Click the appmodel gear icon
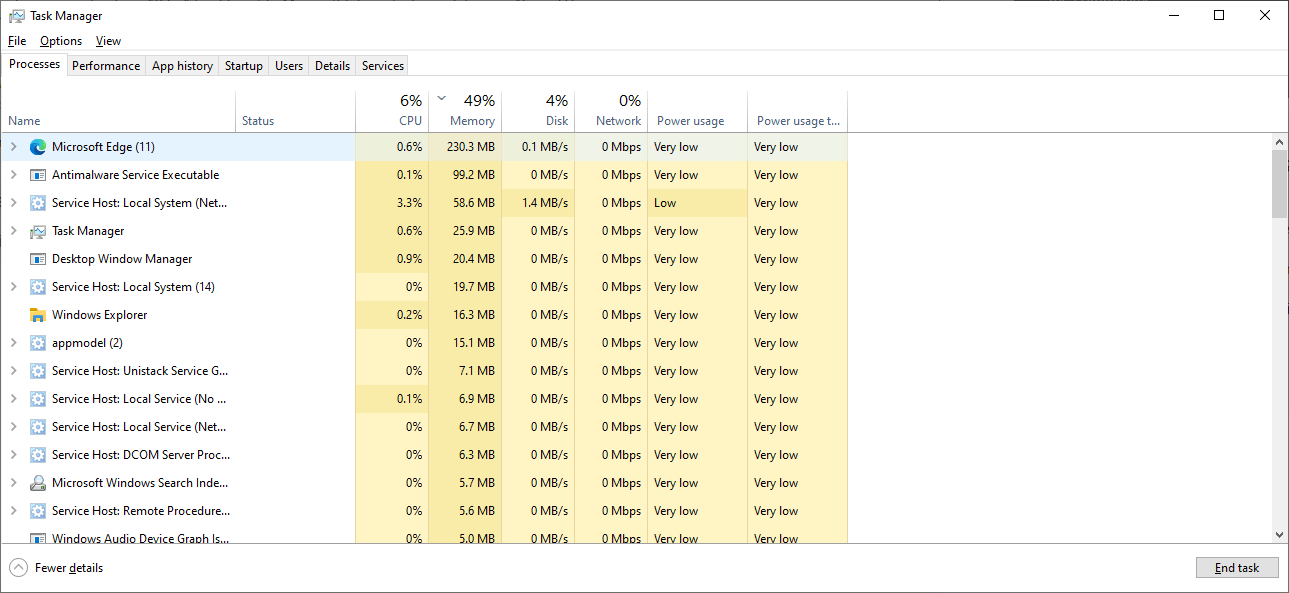1289x593 pixels. tap(38, 343)
